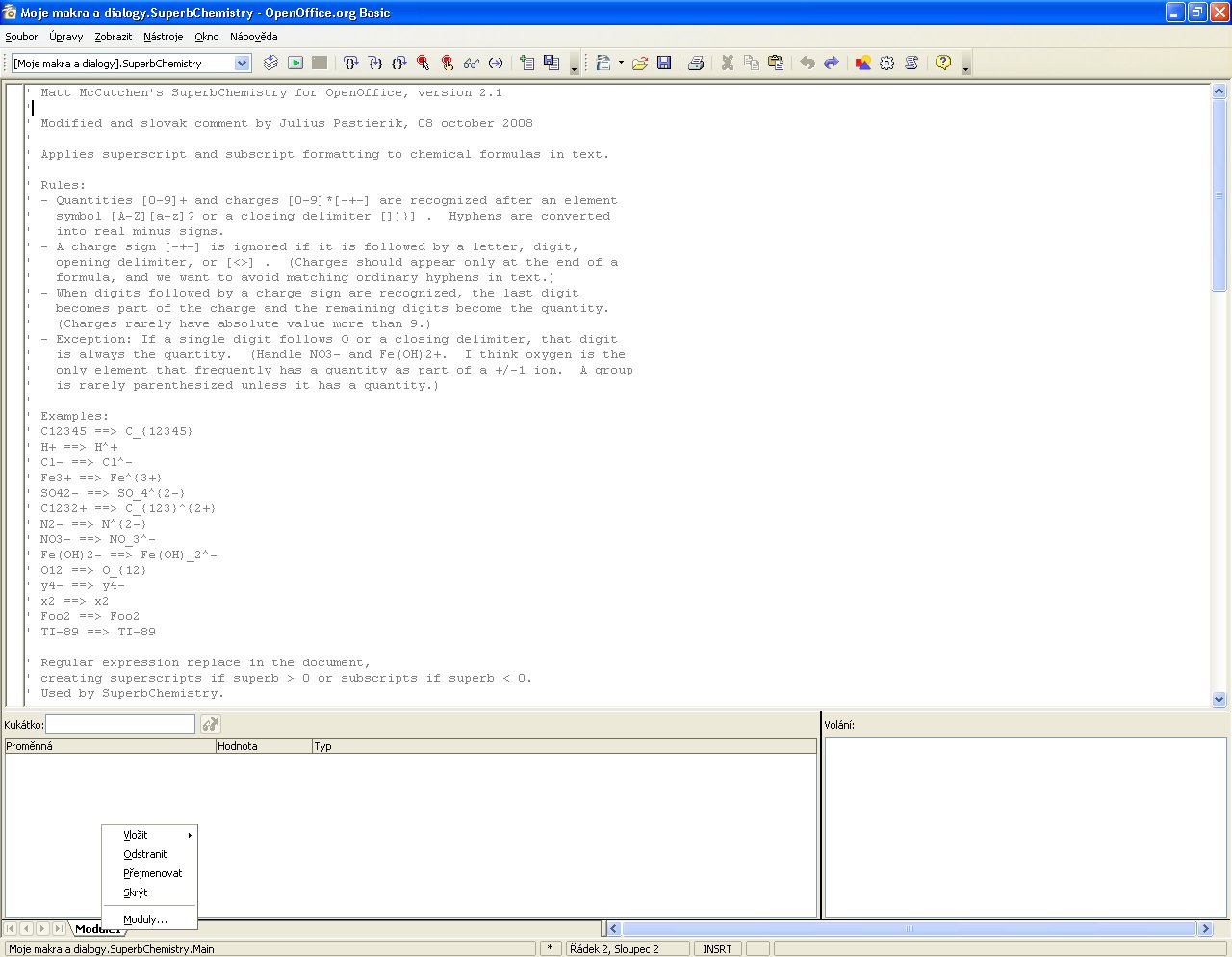The image size is (1232, 957).
Task: Enable watch using the glasses icon
Action: pyautogui.click(x=471, y=63)
